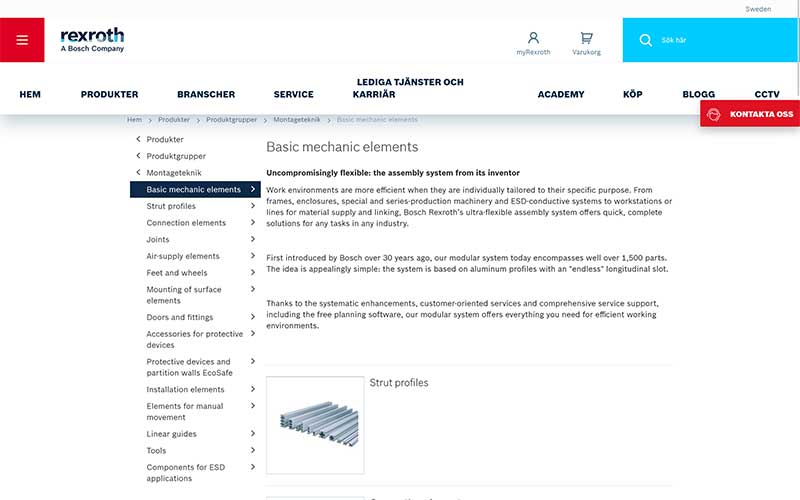Click Produktgrupper in the breadcrumb
The width and height of the screenshot is (800, 500).
[x=231, y=119]
